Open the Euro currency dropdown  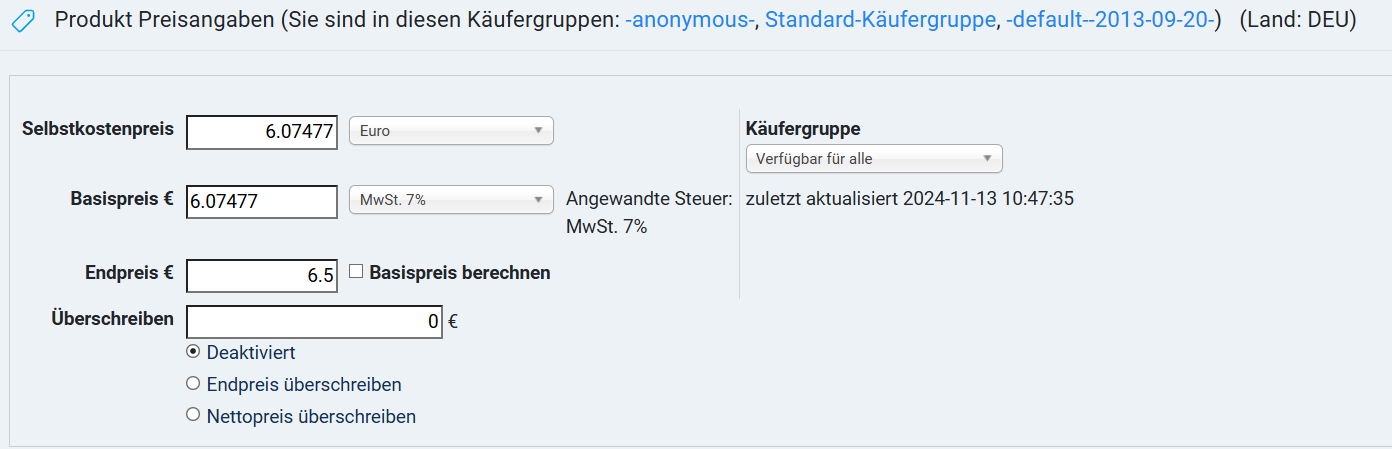pos(451,131)
